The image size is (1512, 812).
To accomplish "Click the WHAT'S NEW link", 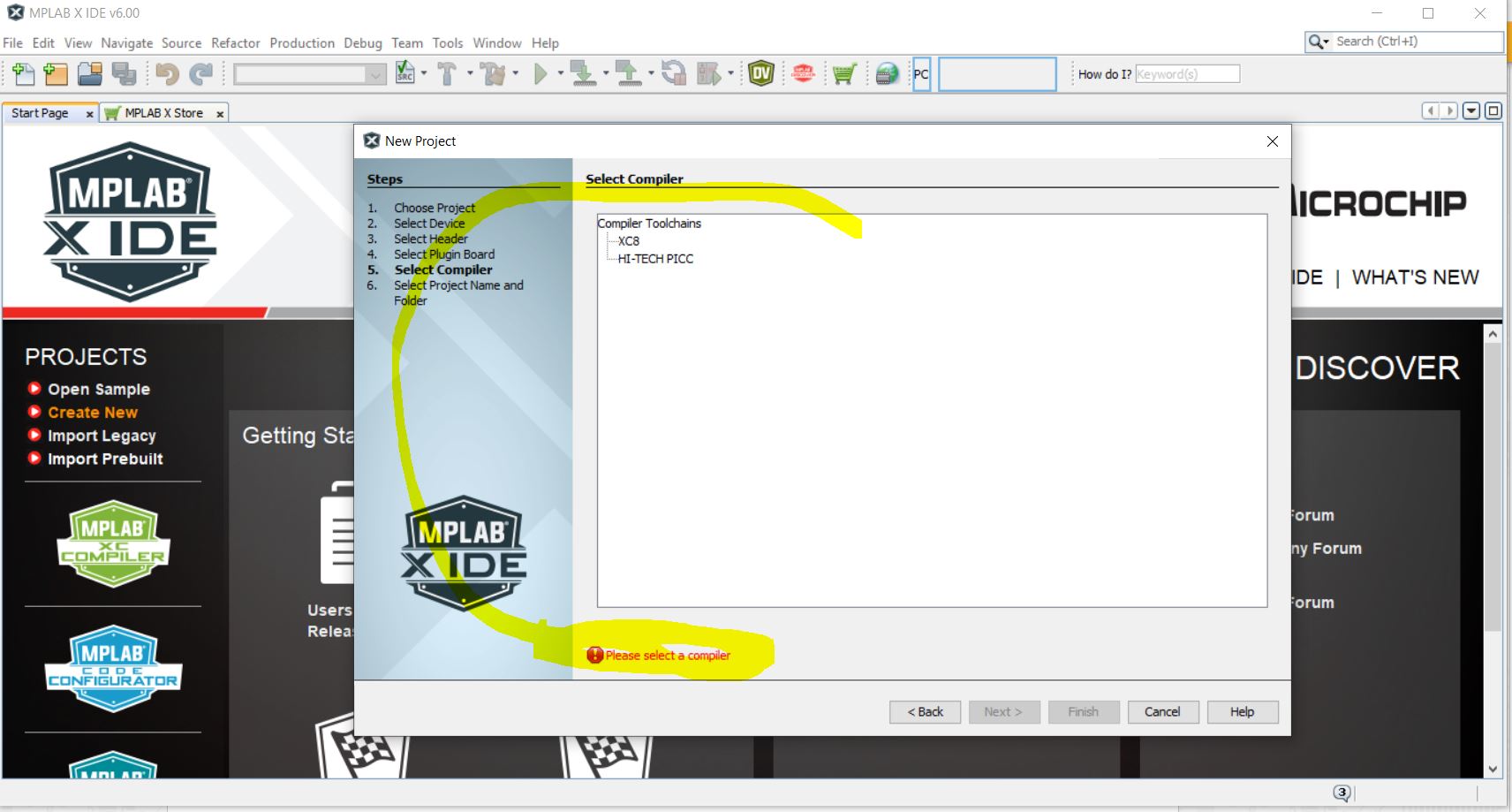I will 1415,277.
